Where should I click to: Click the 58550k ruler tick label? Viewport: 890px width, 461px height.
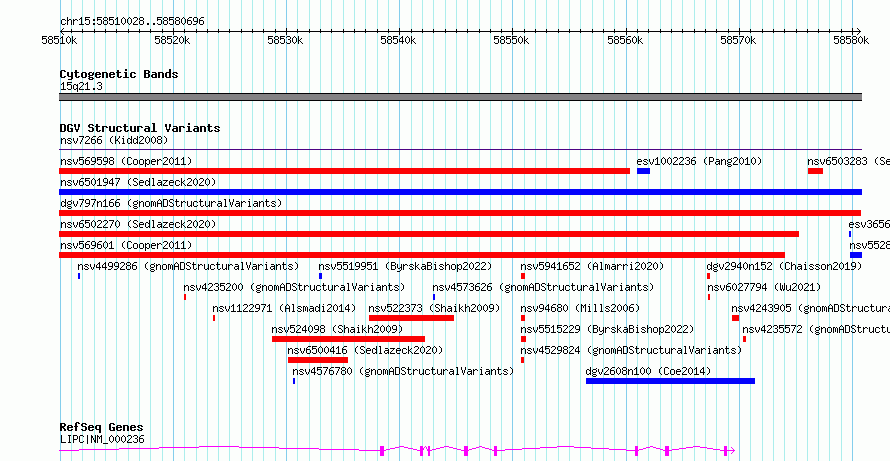[x=512, y=41]
